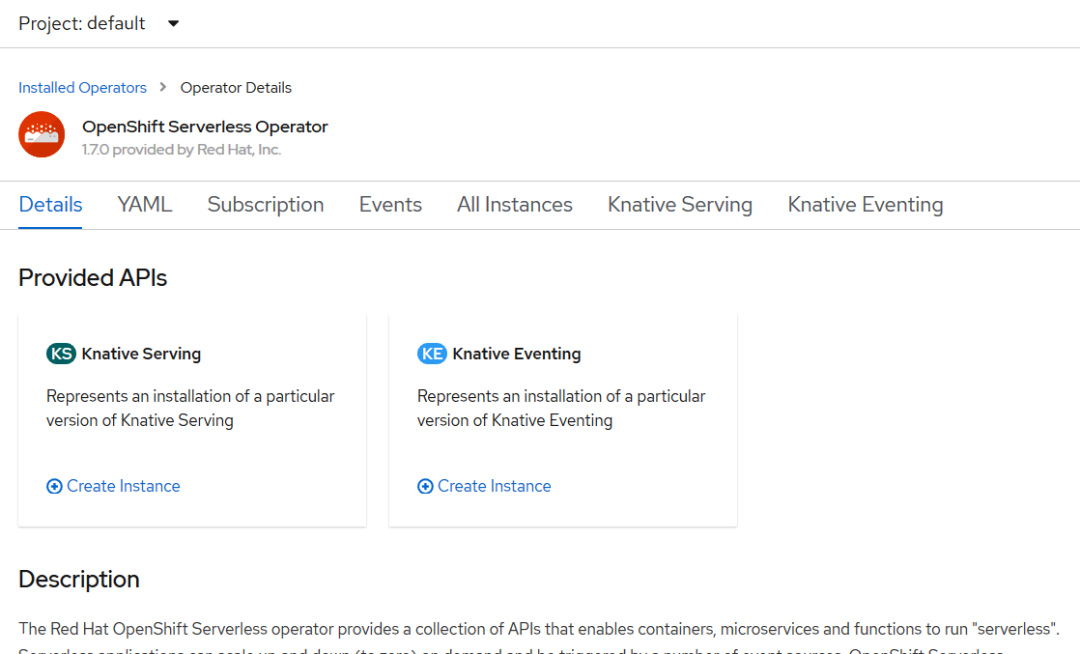The width and height of the screenshot is (1080, 654).
Task: View the All Instances tab
Action: [x=515, y=204]
